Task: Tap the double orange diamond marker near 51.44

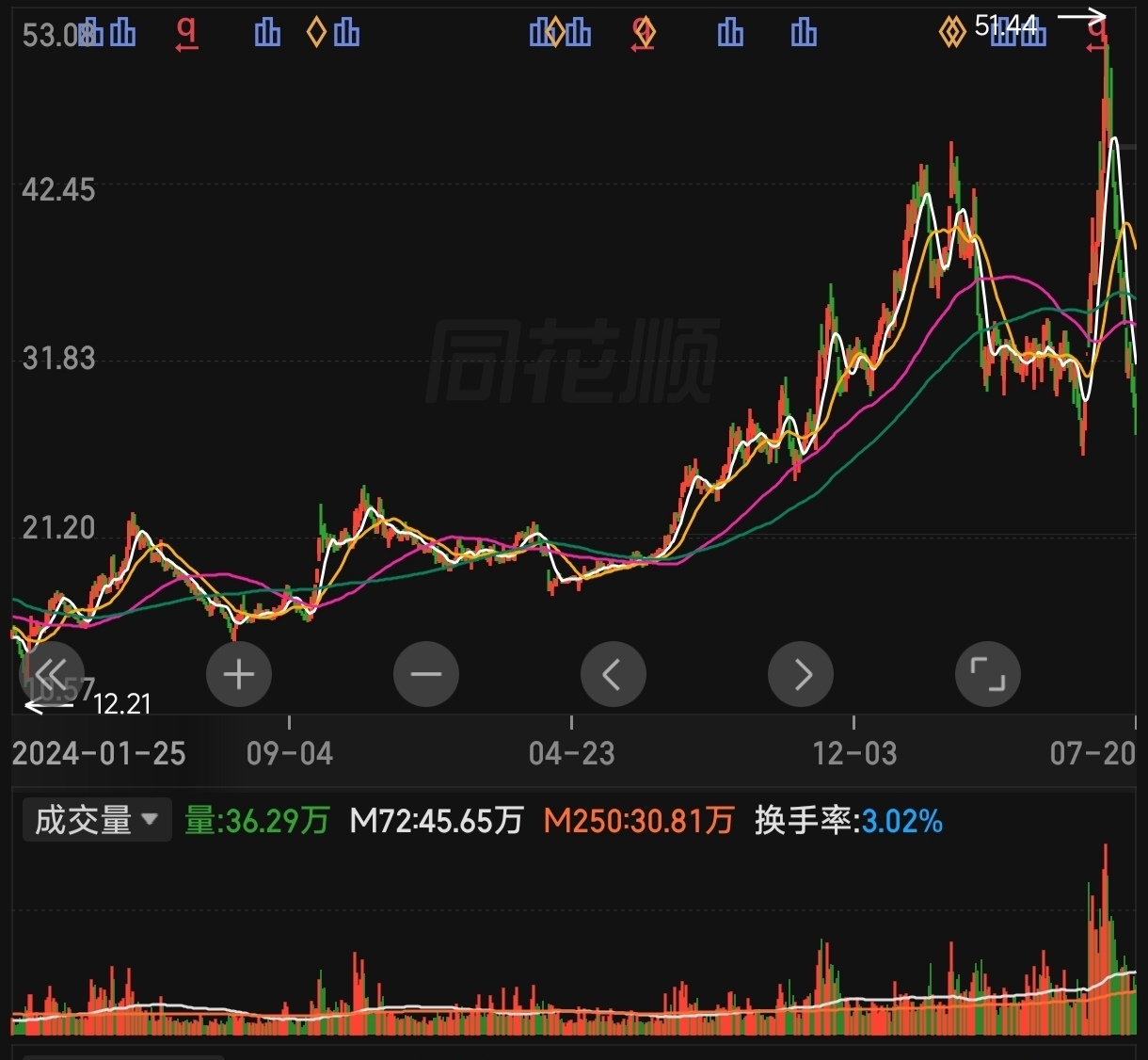Action: pyautogui.click(x=953, y=34)
